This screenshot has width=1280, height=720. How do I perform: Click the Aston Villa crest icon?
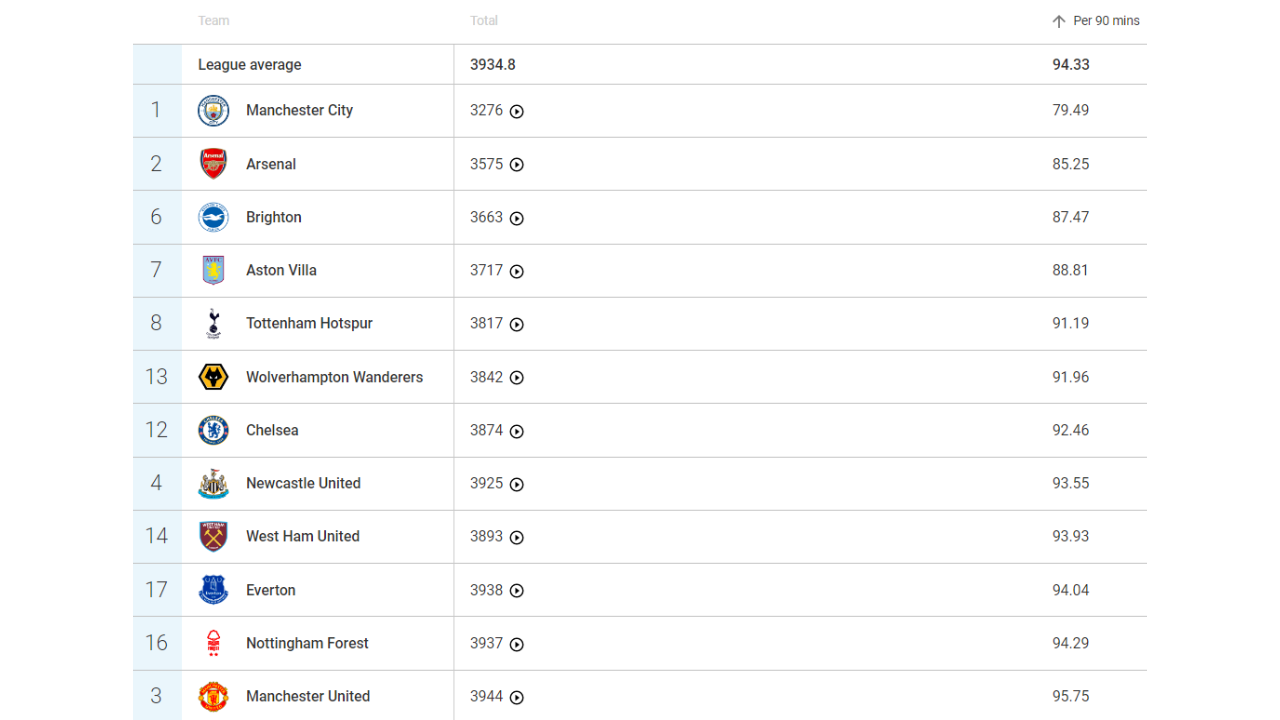[213, 270]
